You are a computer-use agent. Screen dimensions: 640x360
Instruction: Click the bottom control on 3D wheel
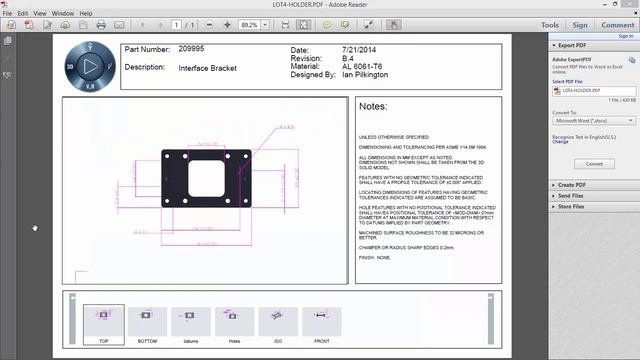pos(90,87)
